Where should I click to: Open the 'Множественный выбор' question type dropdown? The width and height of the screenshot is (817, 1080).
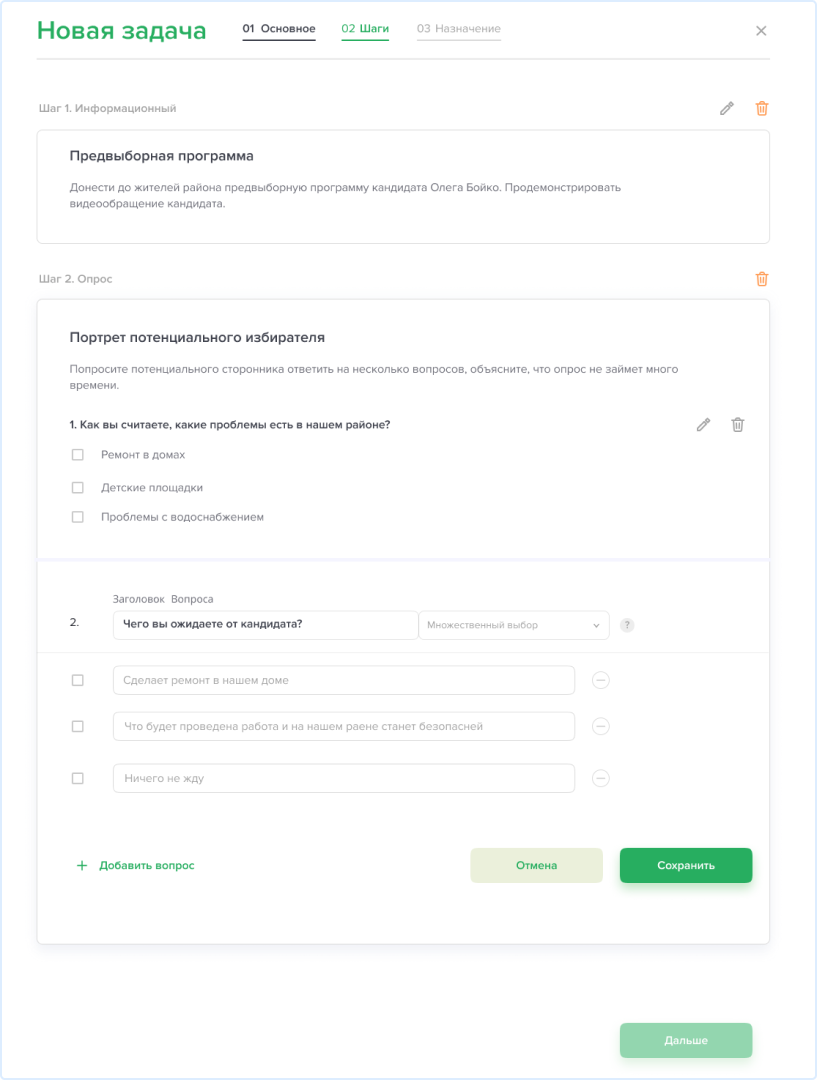(x=514, y=625)
